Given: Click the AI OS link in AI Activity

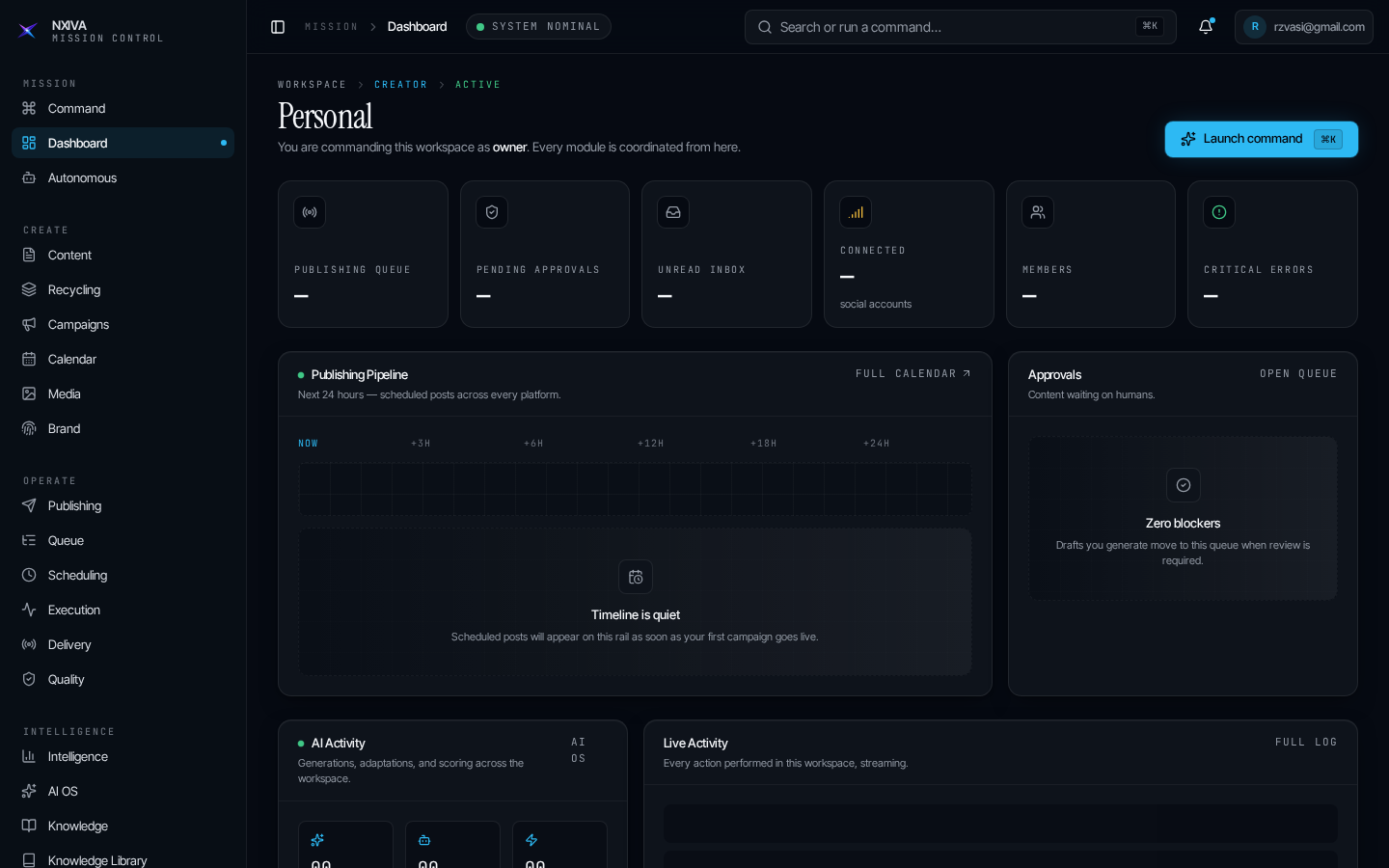Looking at the screenshot, I should click(578, 750).
